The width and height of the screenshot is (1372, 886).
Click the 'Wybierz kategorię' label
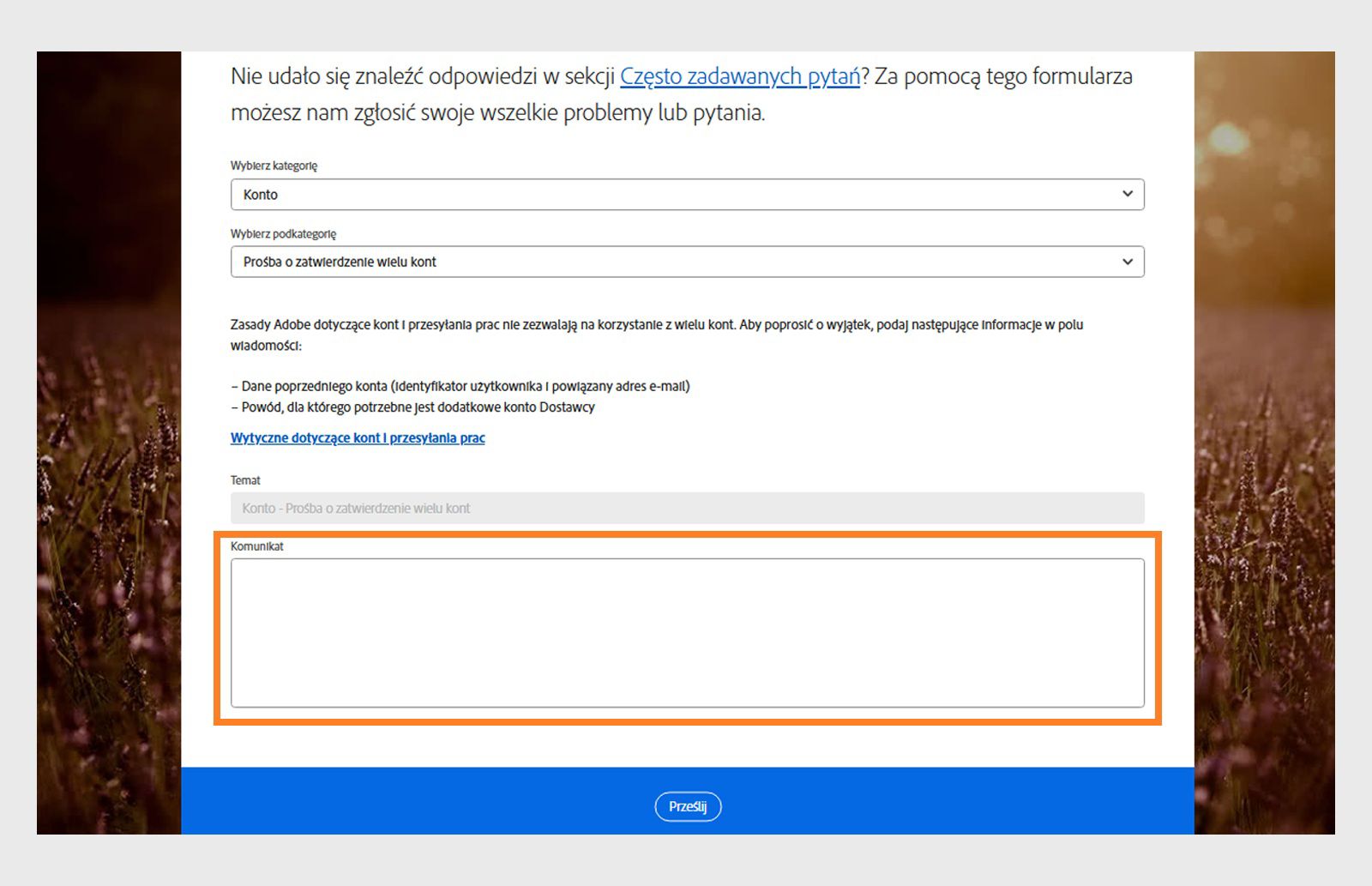click(x=274, y=166)
